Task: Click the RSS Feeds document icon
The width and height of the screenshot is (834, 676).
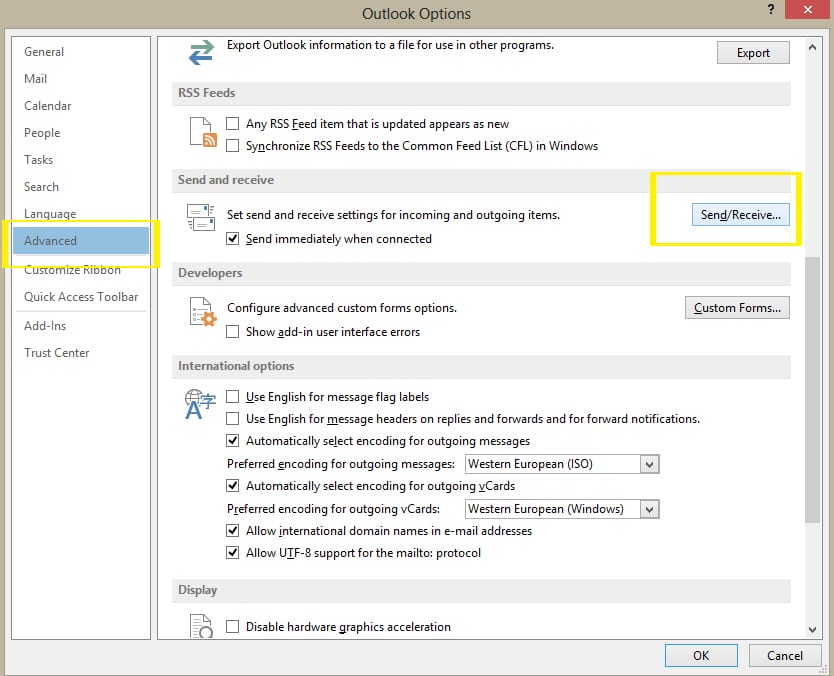Action: pyautogui.click(x=203, y=132)
